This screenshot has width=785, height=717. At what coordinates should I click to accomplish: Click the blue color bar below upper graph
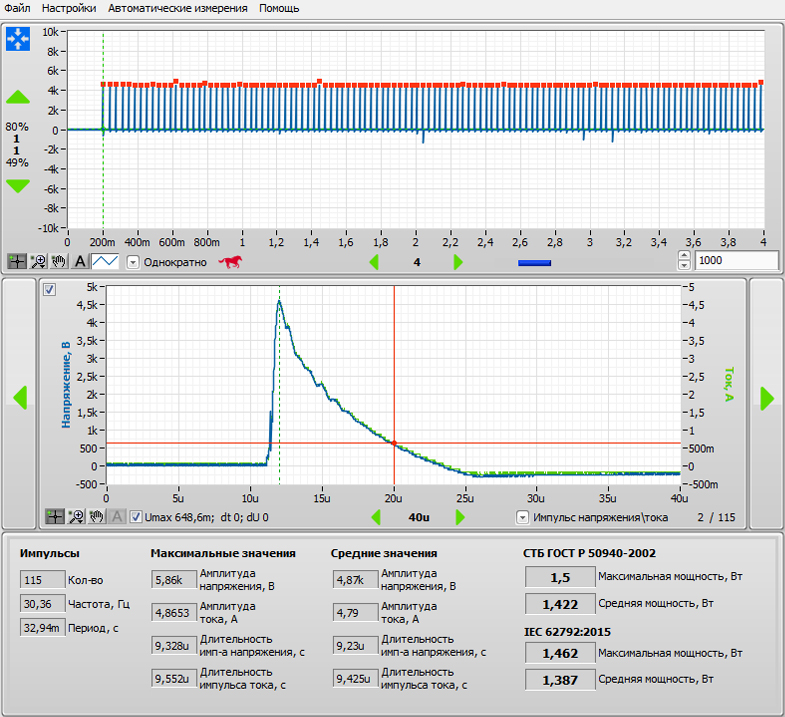(x=534, y=263)
